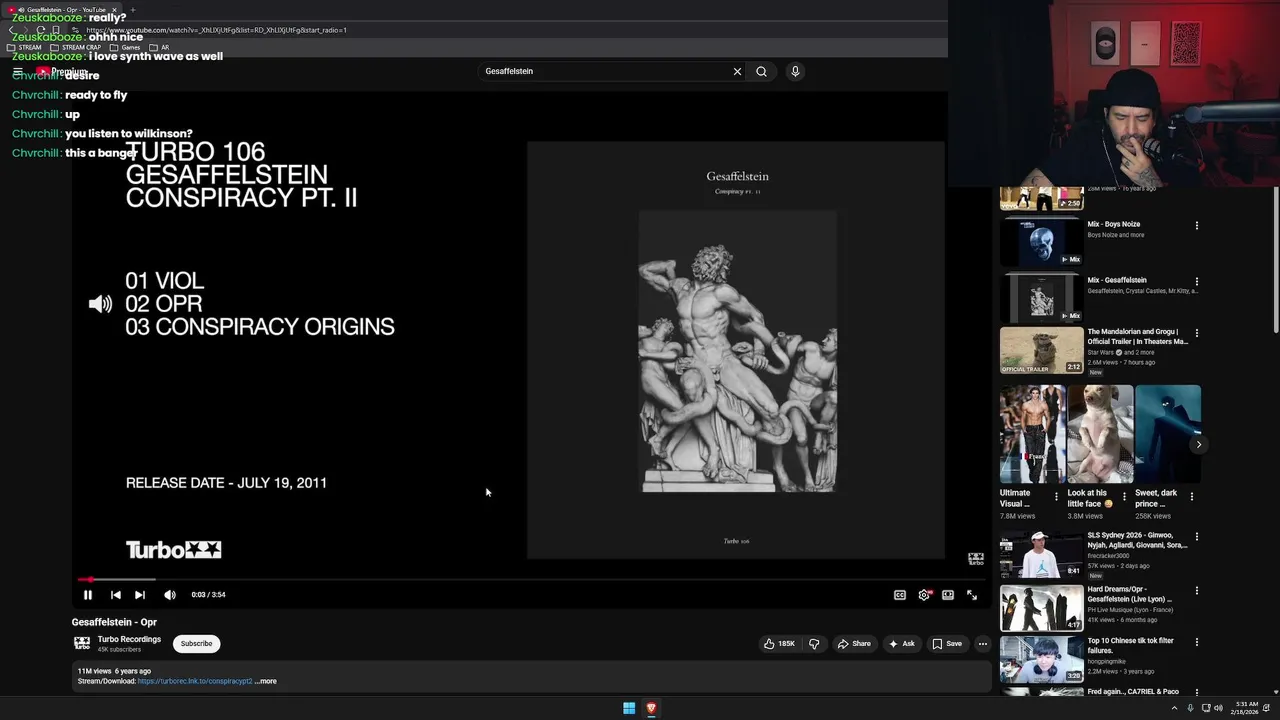The image size is (1280, 720).
Task: Open the YouTube hamburger guide menu
Action: (17, 71)
